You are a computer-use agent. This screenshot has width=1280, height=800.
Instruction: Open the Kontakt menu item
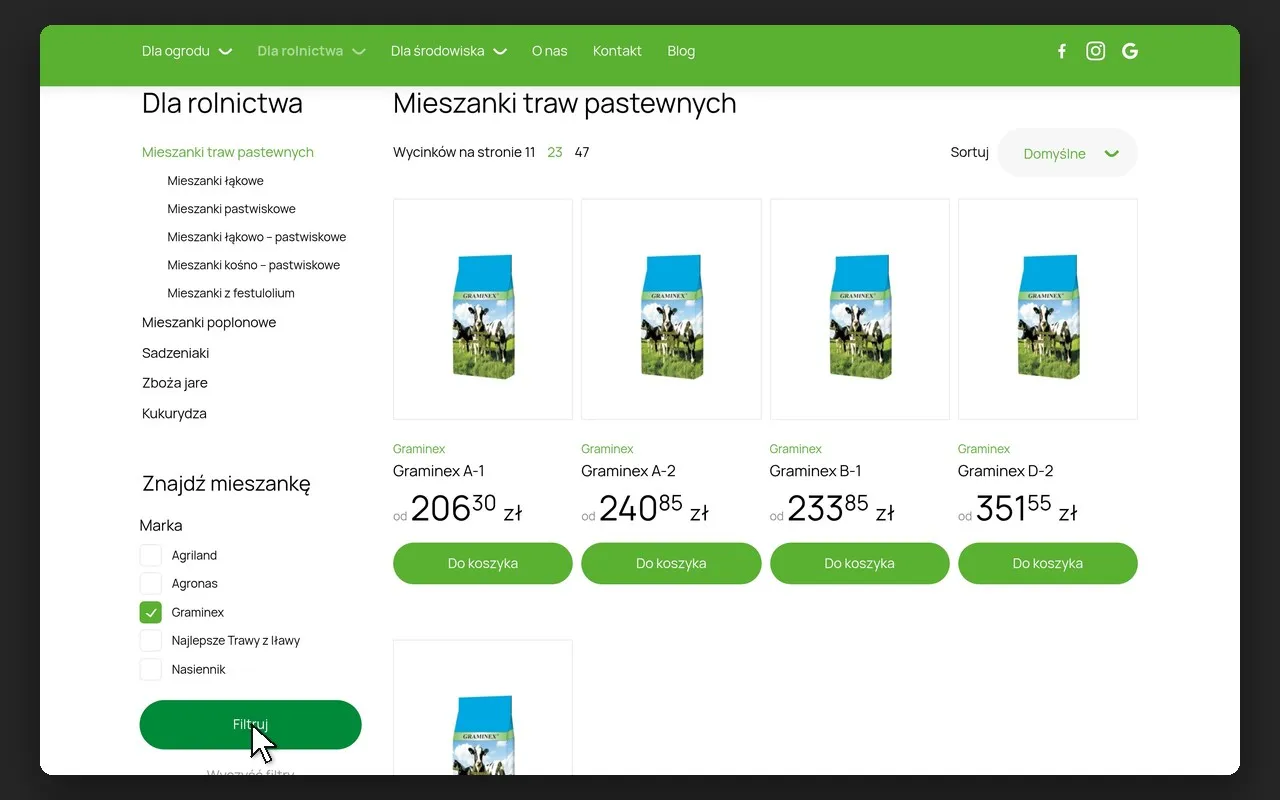[617, 51]
